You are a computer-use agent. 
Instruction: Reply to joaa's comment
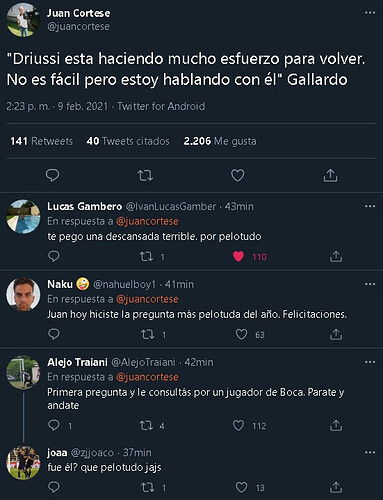(x=54, y=487)
